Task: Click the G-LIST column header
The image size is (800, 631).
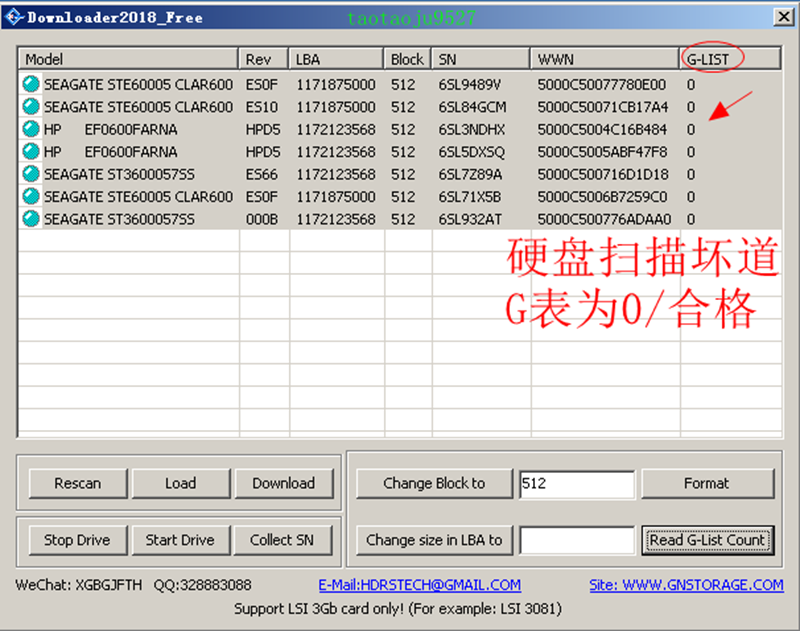Action: pos(730,59)
